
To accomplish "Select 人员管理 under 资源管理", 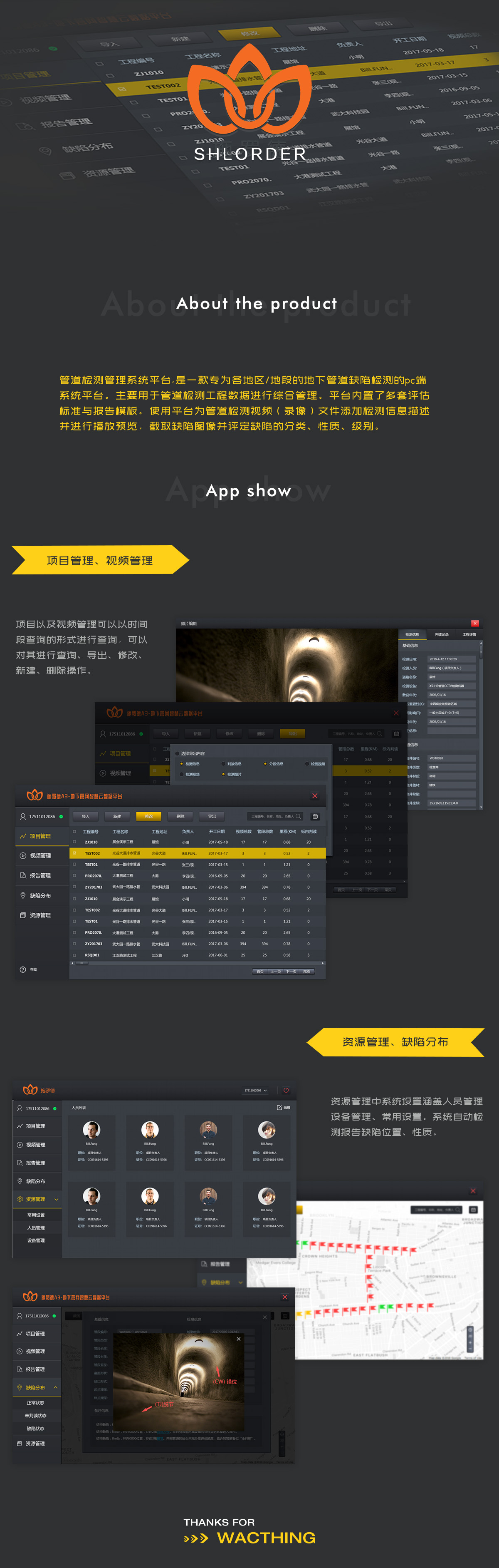I will pyautogui.click(x=36, y=1228).
